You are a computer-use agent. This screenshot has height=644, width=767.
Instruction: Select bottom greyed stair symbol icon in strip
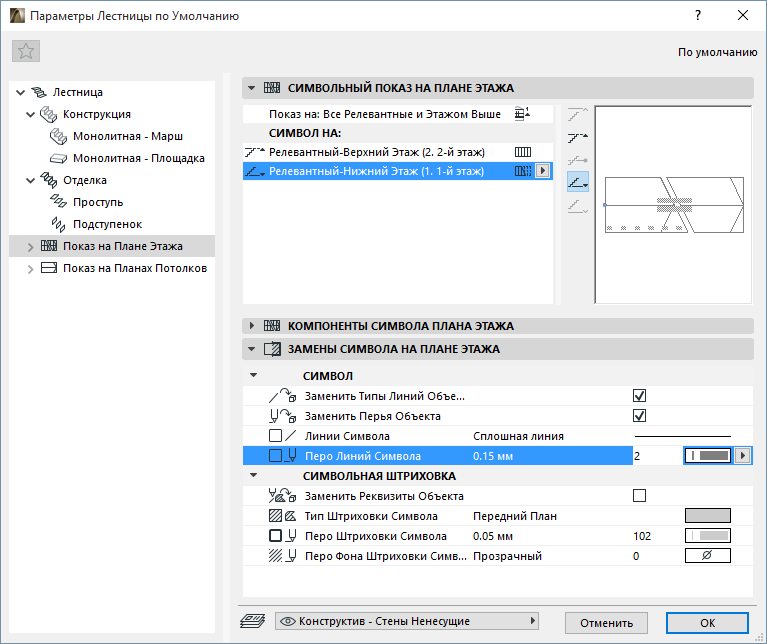pyautogui.click(x=578, y=206)
